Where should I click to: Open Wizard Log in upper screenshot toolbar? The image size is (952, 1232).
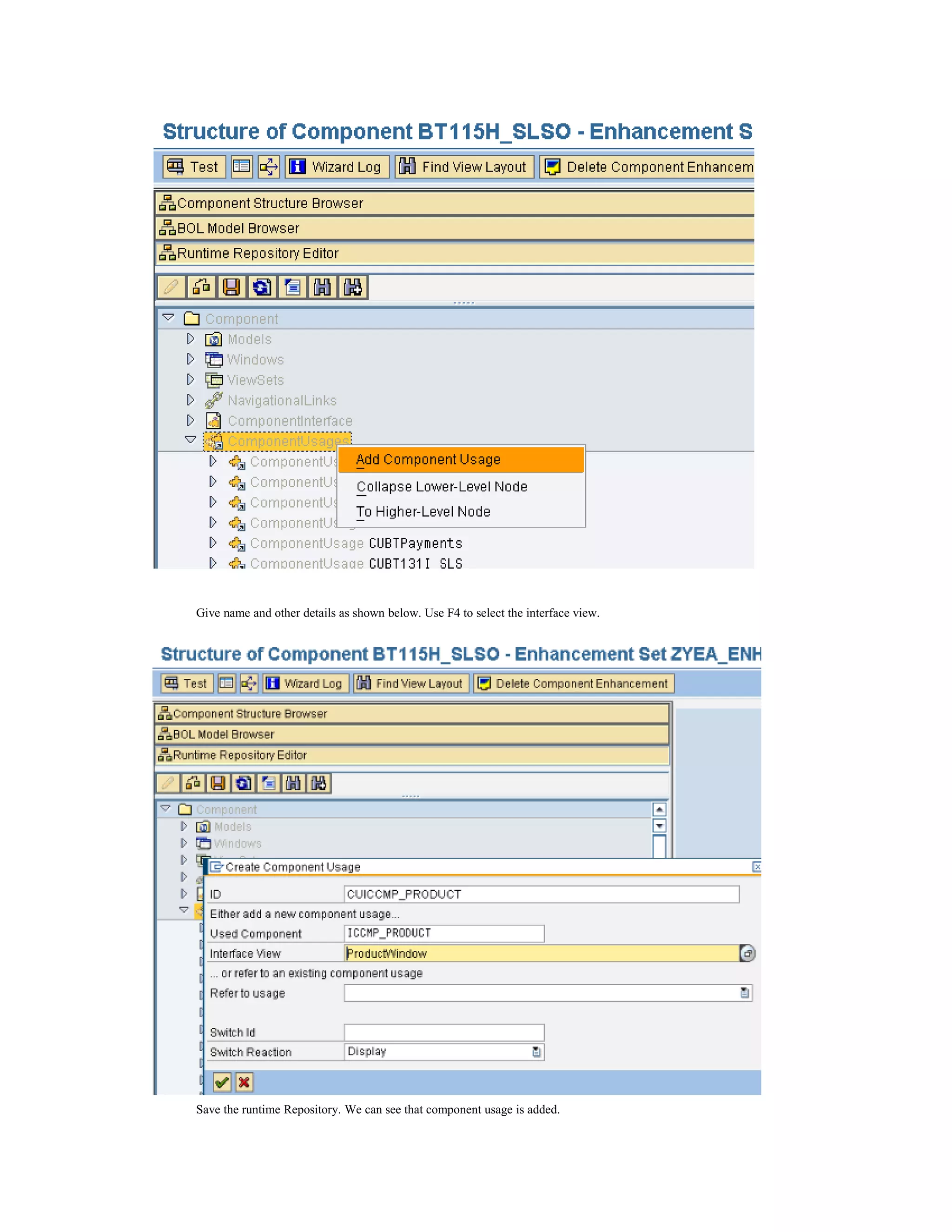coord(337,167)
